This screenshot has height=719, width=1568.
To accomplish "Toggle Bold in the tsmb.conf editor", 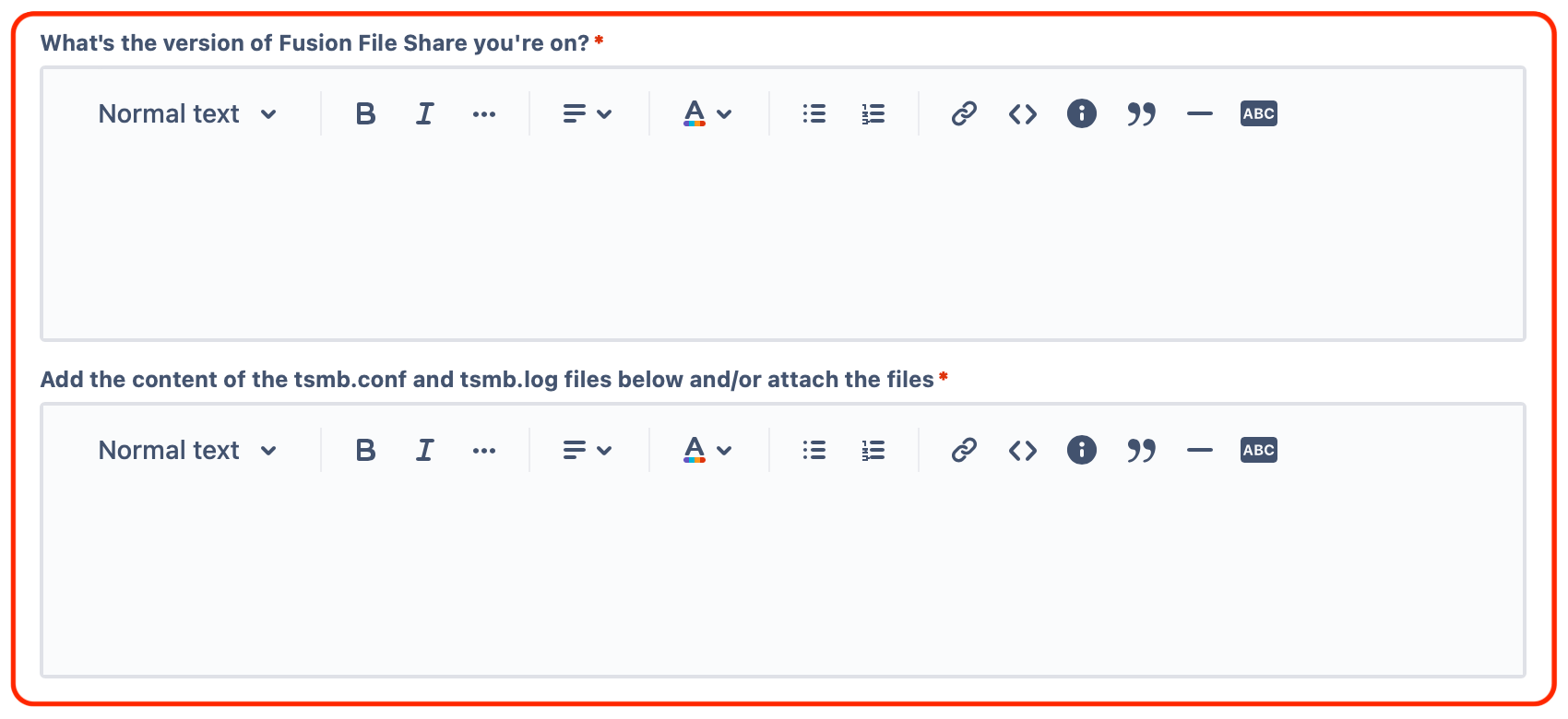I will point(365,450).
